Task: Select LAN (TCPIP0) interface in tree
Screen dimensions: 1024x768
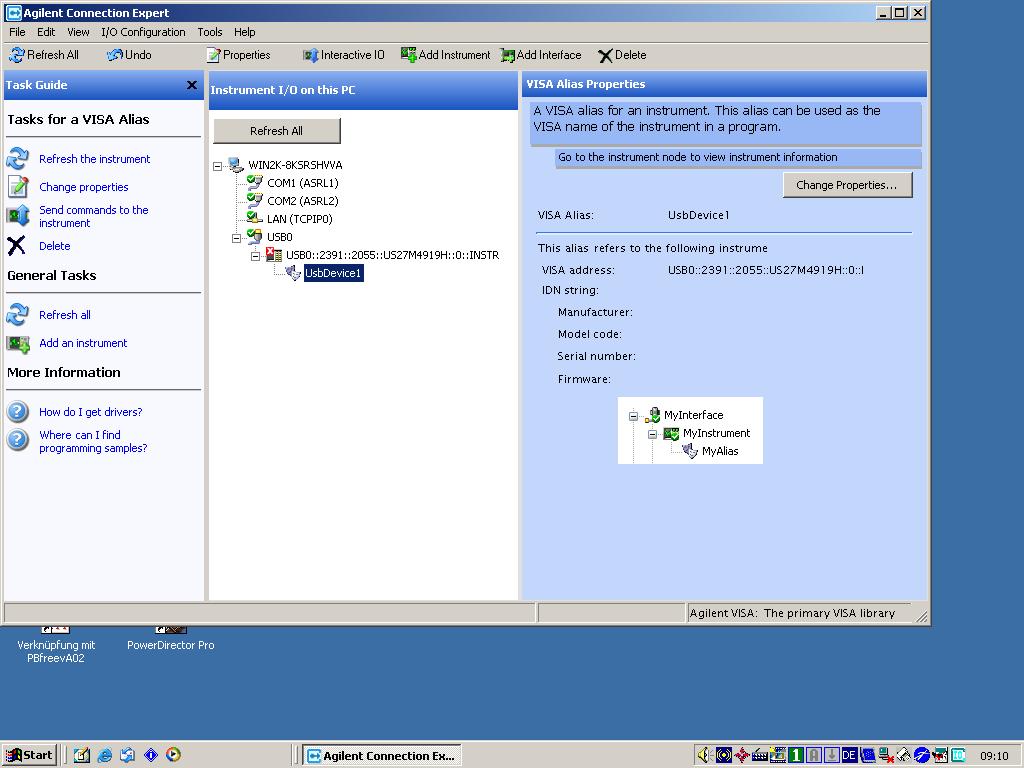Action: coord(299,219)
